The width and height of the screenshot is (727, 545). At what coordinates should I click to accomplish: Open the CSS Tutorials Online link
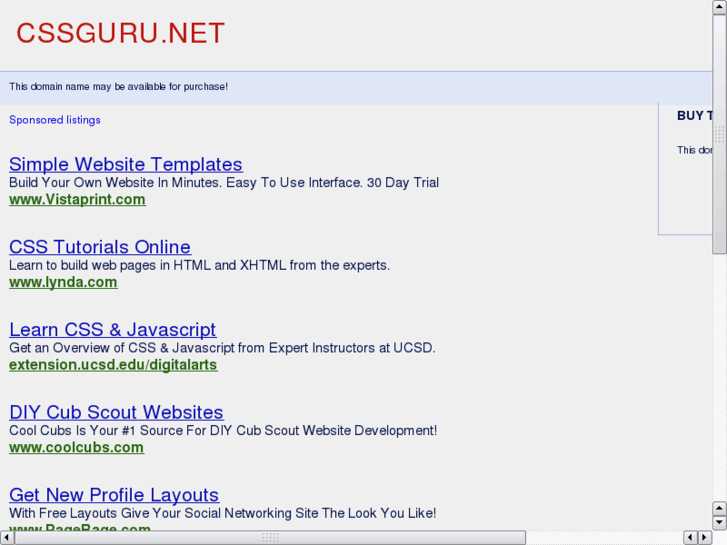(100, 247)
